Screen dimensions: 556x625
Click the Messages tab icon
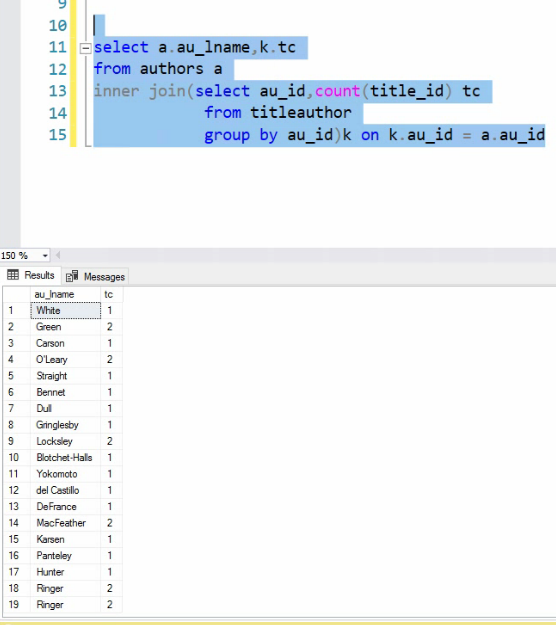point(72,276)
